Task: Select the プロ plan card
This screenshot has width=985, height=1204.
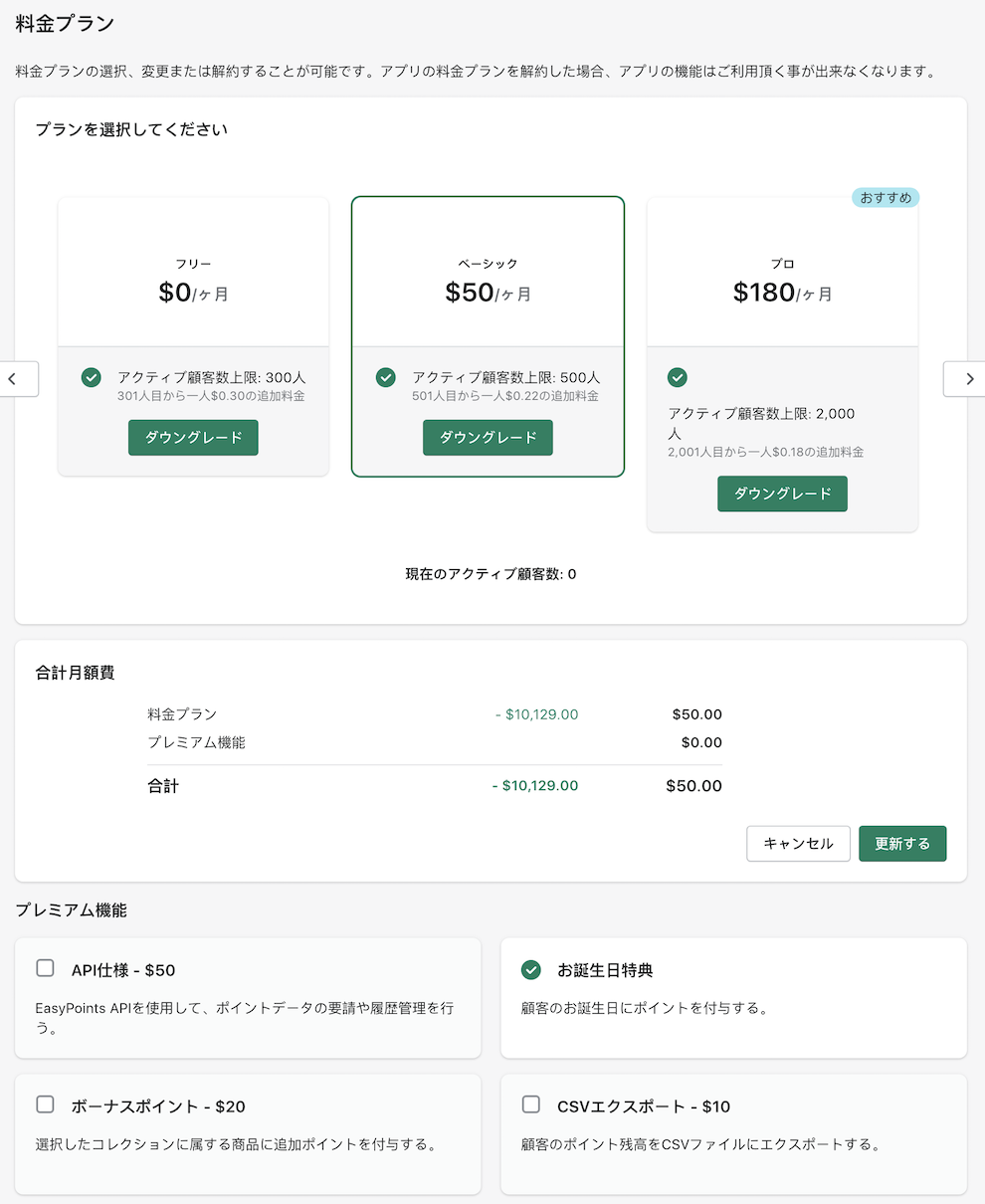Action: pyautogui.click(x=782, y=279)
